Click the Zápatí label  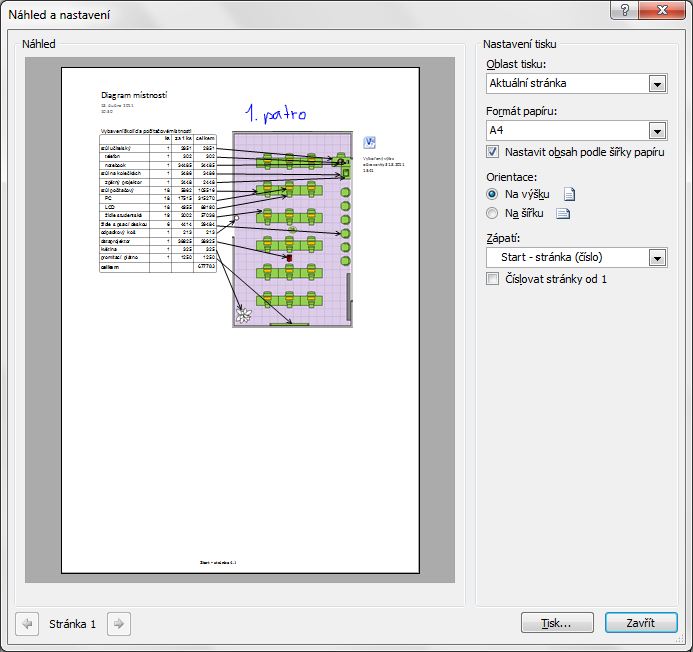pyautogui.click(x=503, y=238)
